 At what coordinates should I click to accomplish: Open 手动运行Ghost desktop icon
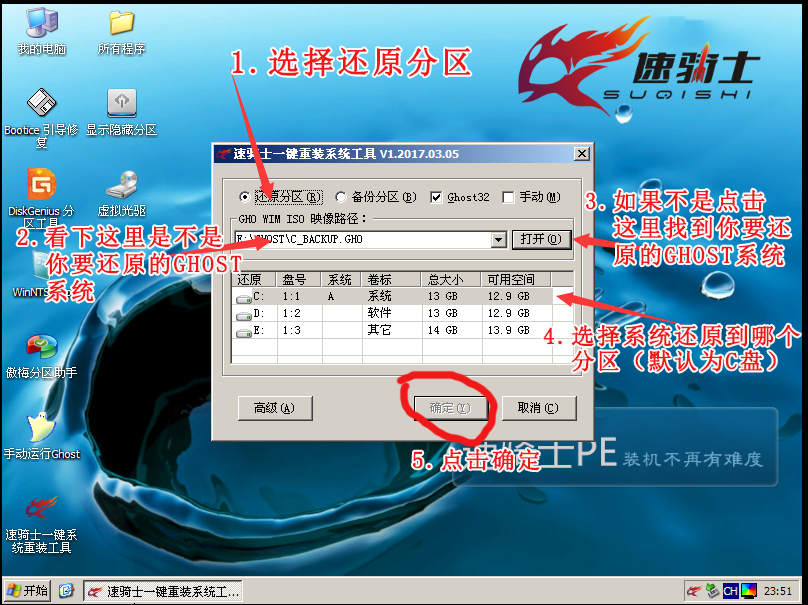coord(42,436)
